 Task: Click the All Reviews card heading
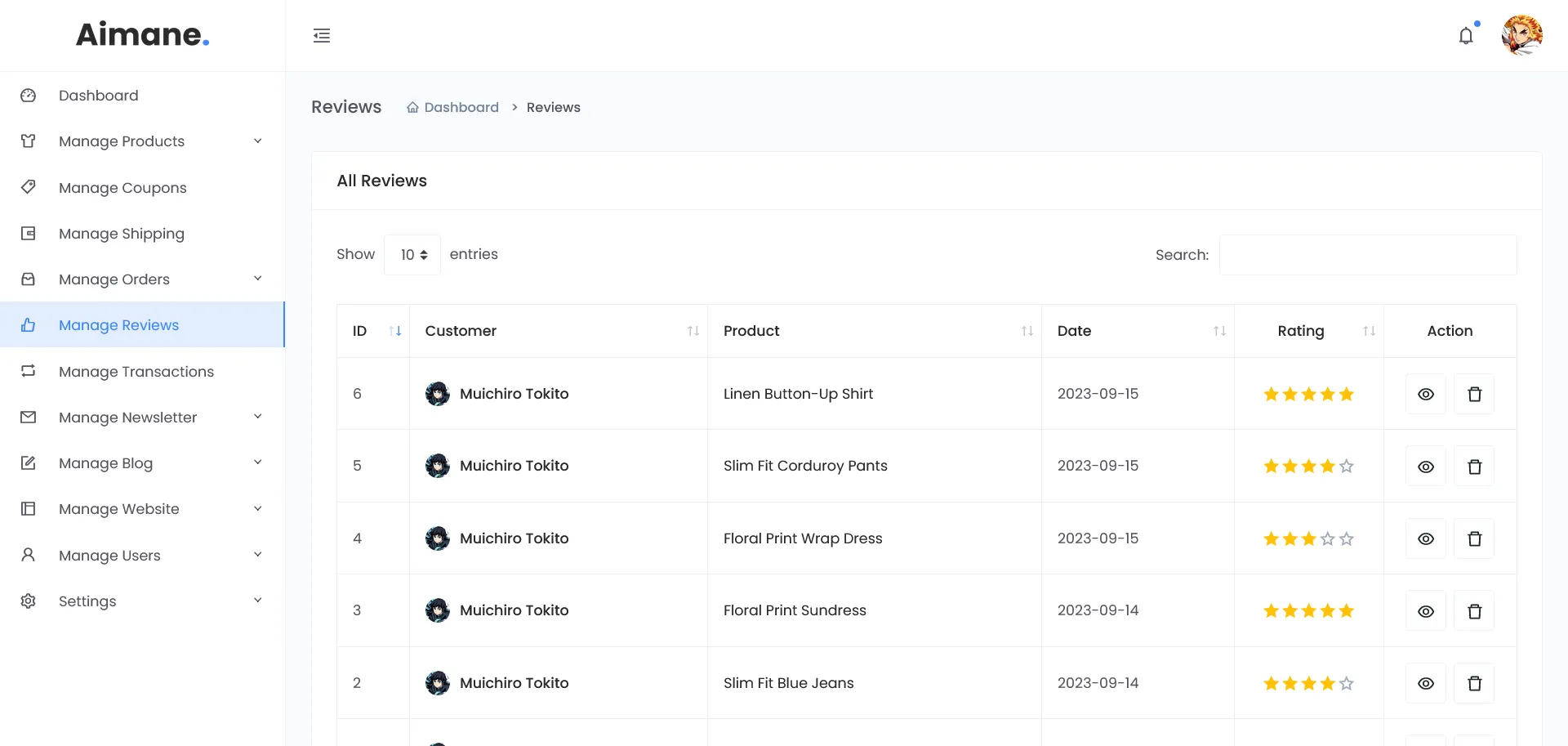pyautogui.click(x=382, y=181)
